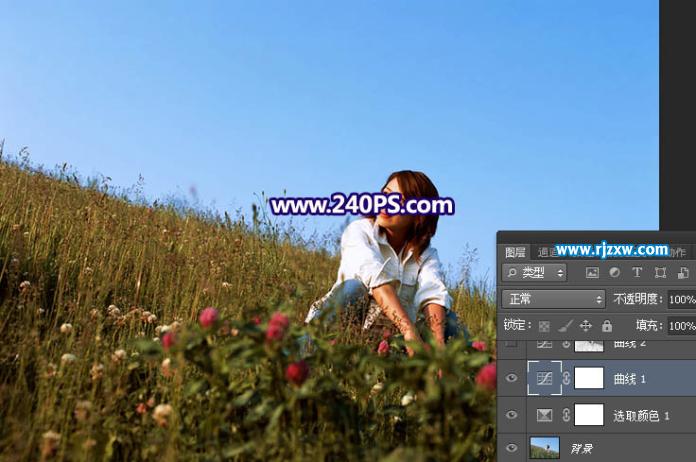This screenshot has height=462, width=696.
Task: Select the layer named 选取颜色 1
Action: click(641, 416)
